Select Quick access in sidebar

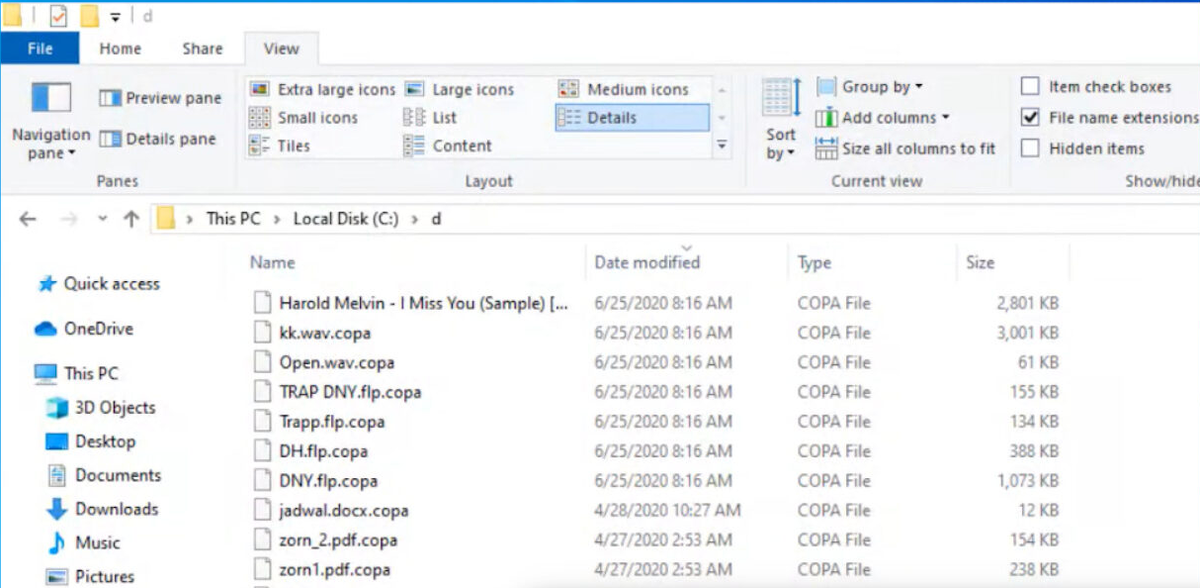(98, 284)
